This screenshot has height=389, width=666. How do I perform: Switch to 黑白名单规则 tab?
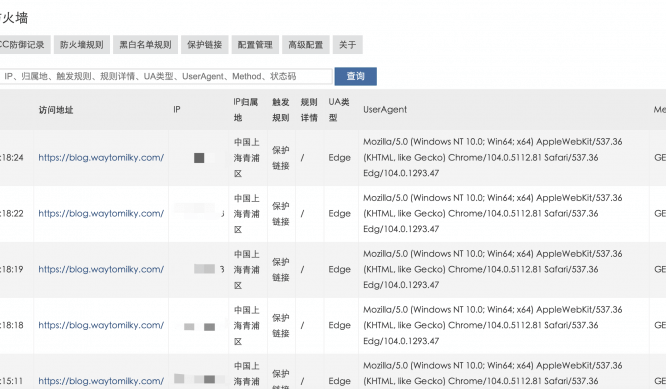tap(145, 45)
